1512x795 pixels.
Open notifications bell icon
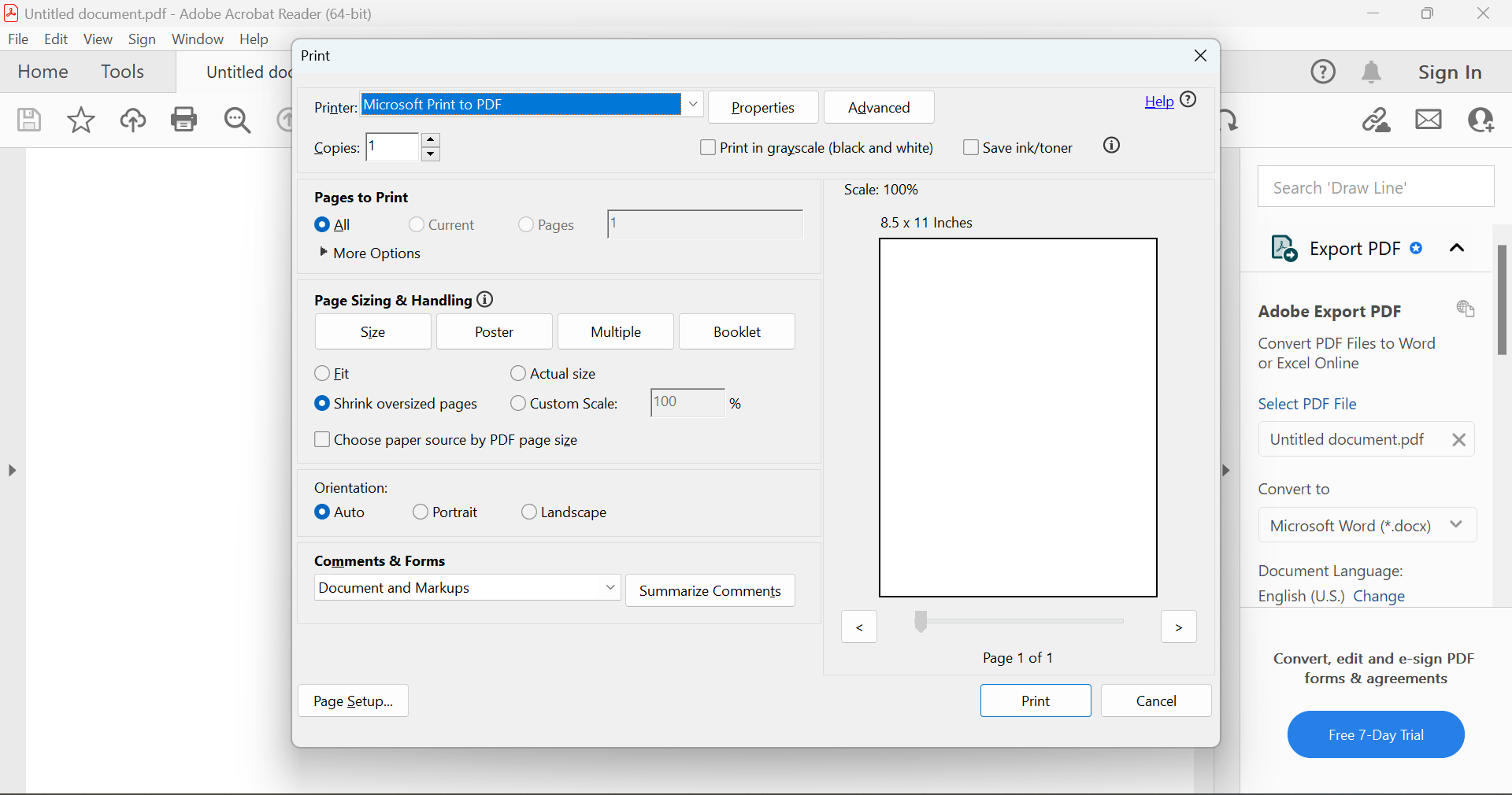click(x=1371, y=72)
